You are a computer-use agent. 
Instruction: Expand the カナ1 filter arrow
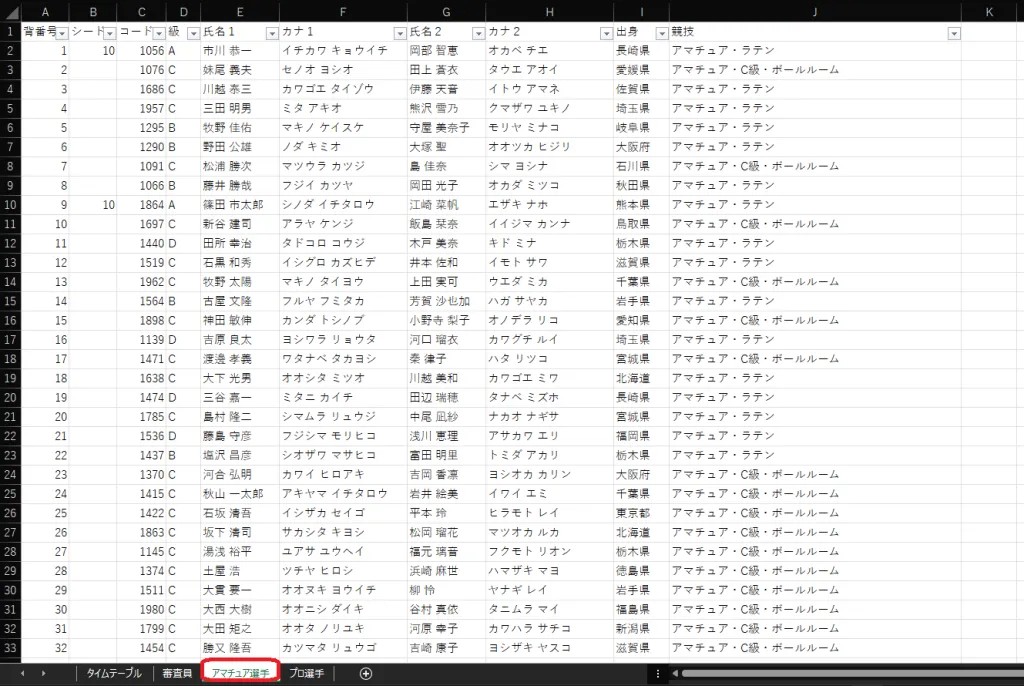[x=399, y=33]
